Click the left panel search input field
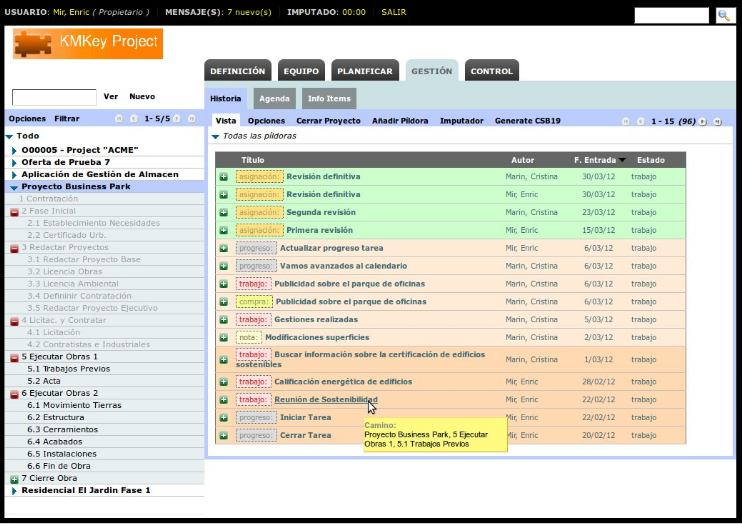Viewport: 742px width, 524px height. point(54,97)
